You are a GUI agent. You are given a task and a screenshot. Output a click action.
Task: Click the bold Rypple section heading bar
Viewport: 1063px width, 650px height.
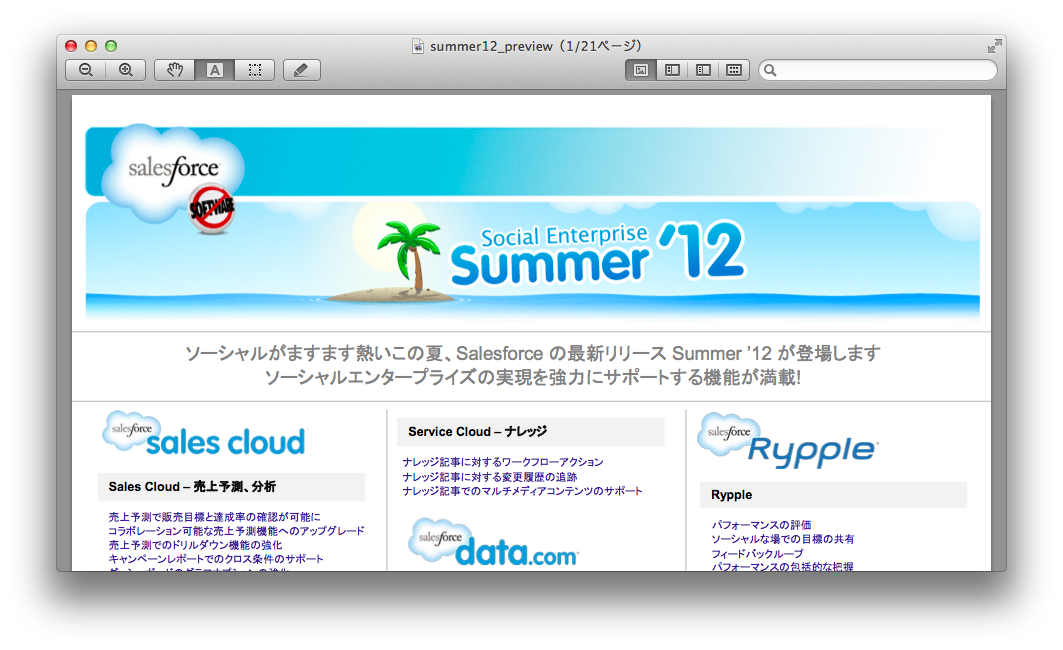pos(833,495)
